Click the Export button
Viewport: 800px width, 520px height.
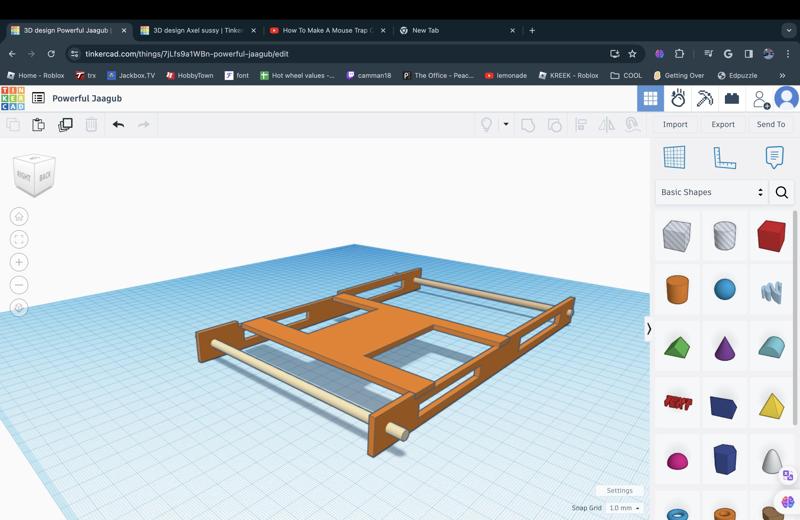tap(722, 125)
